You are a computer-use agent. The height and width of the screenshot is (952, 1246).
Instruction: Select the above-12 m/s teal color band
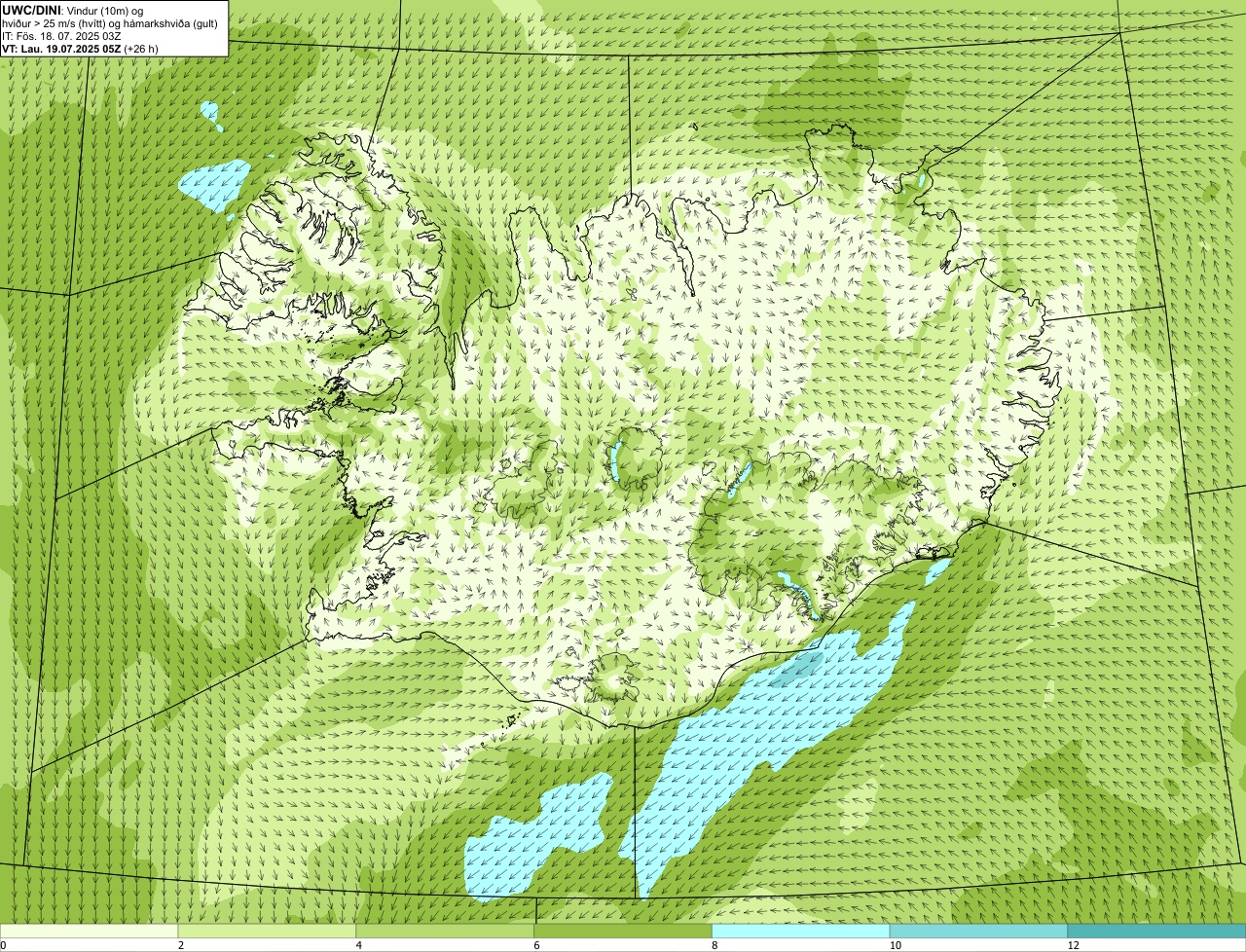(1156, 932)
